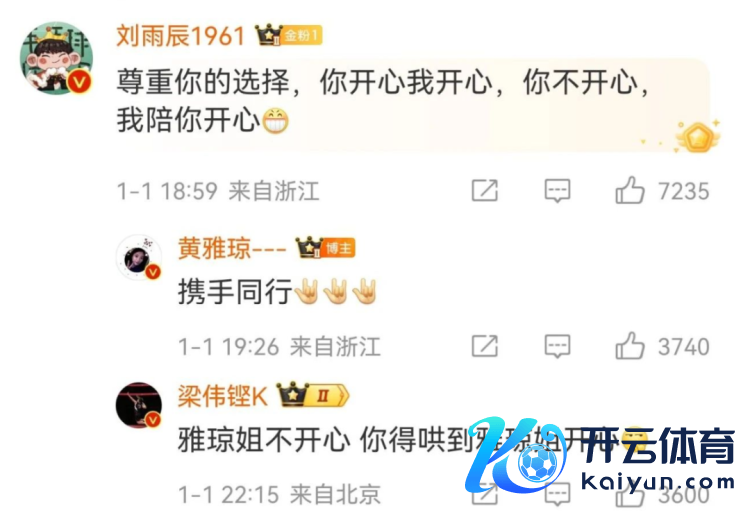Viewport: 750px width, 515px height.
Task: Share 黄雅琼's 携手同行 reply
Action: pyautogui.click(x=485, y=346)
